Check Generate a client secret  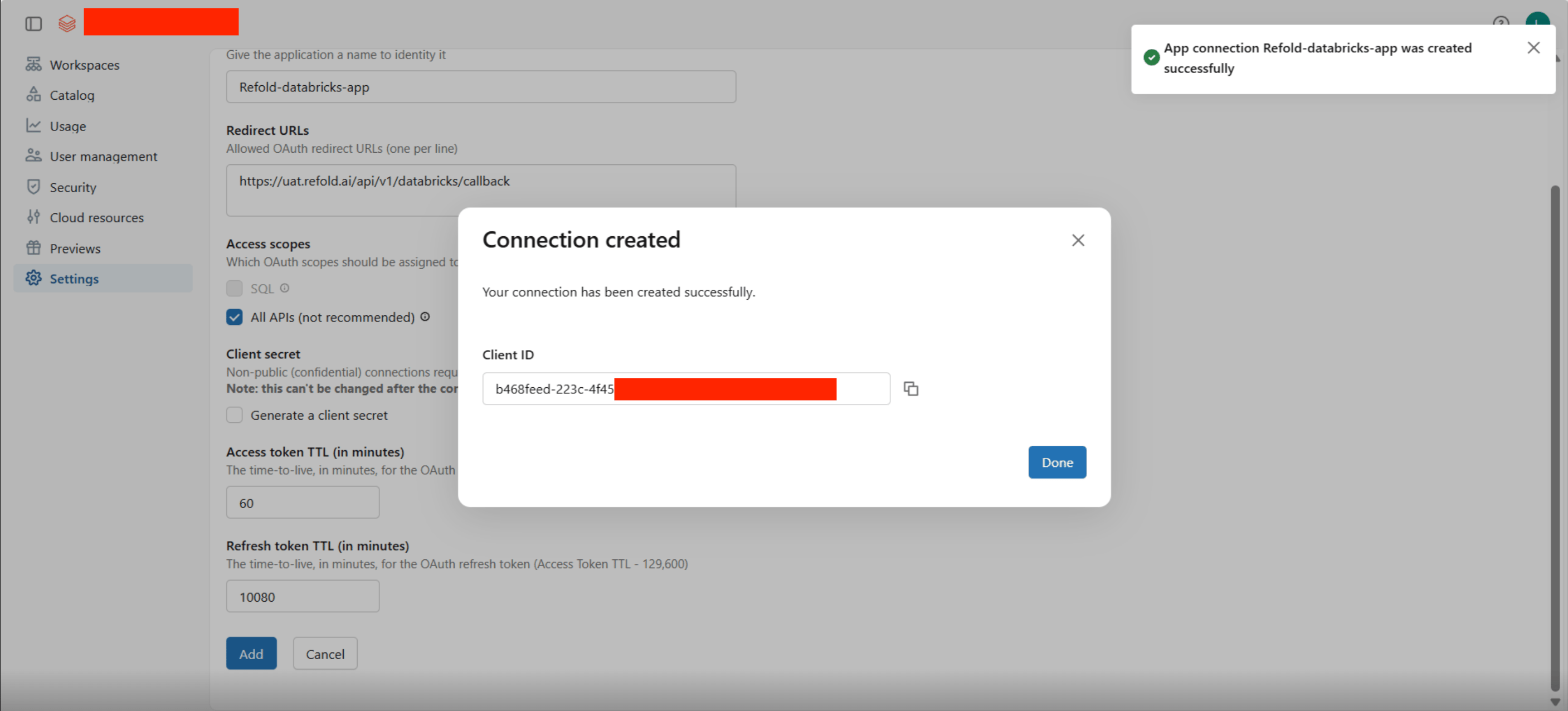[235, 415]
